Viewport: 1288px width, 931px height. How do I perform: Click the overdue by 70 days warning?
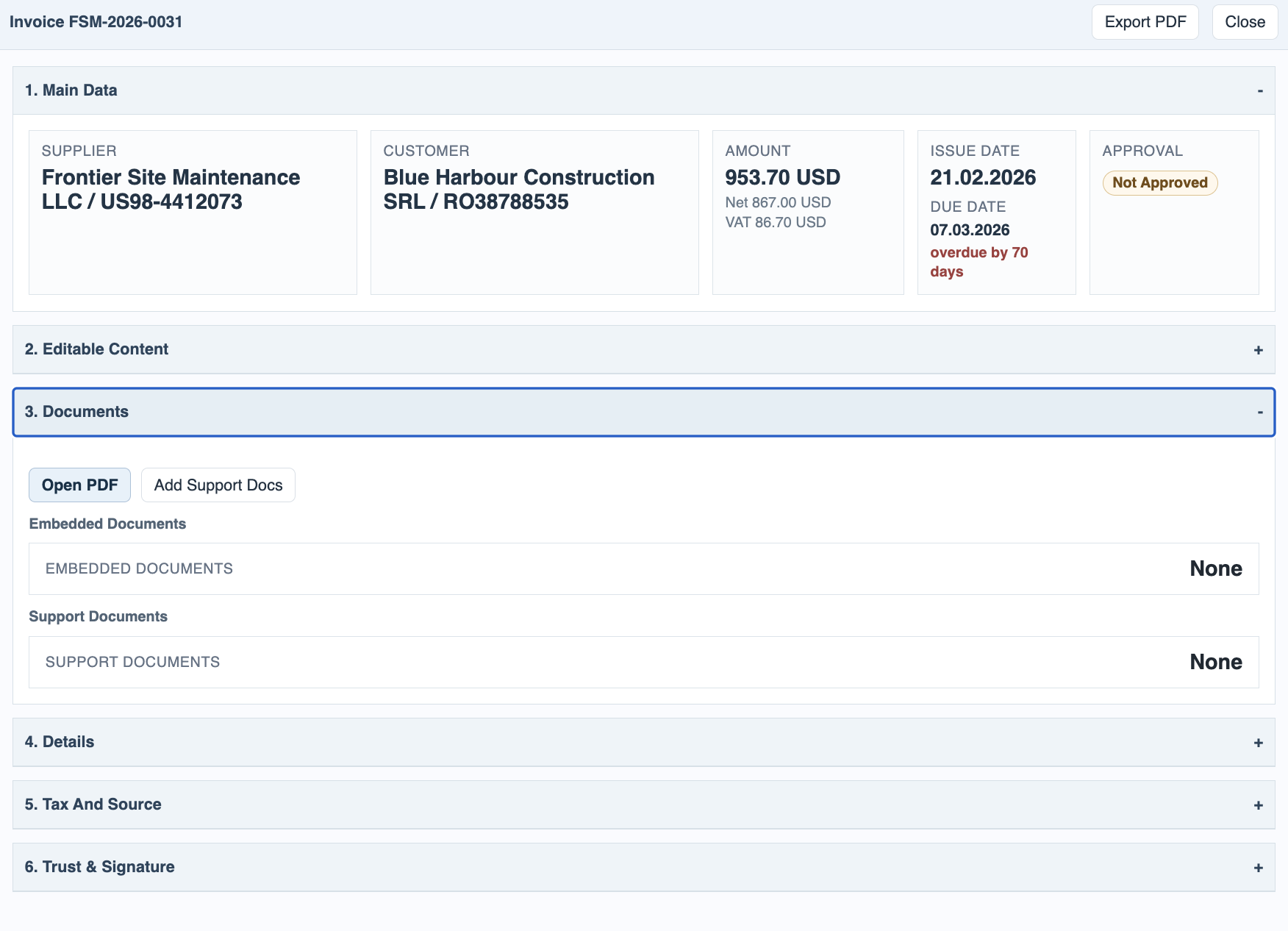(978, 262)
